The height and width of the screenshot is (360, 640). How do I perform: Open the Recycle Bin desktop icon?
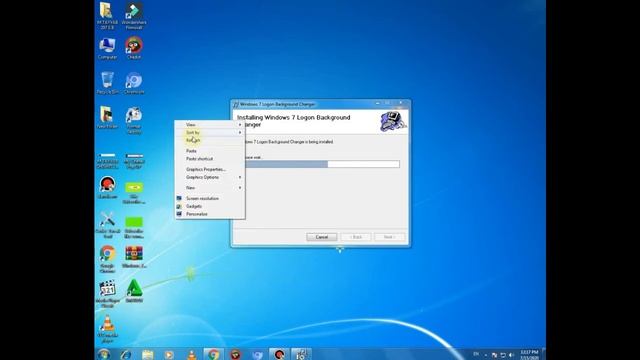pos(107,83)
